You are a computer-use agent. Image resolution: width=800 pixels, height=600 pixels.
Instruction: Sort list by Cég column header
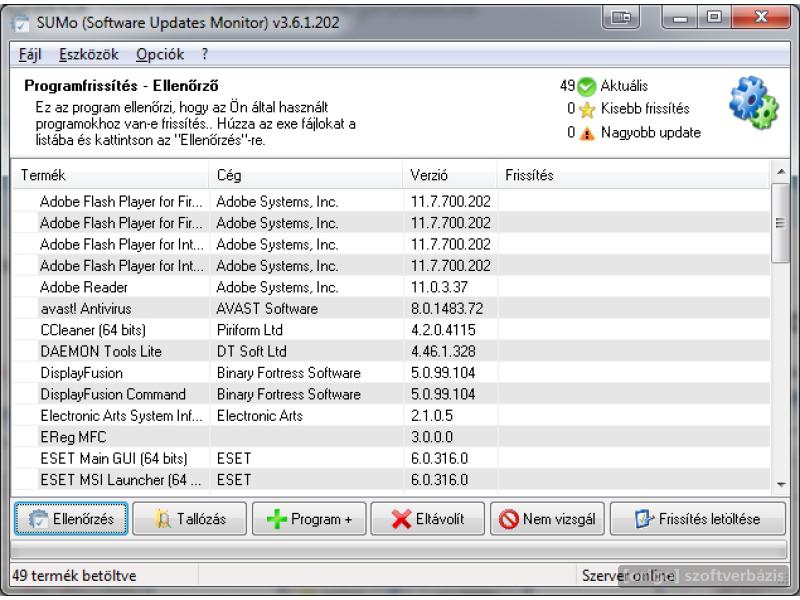pos(306,175)
